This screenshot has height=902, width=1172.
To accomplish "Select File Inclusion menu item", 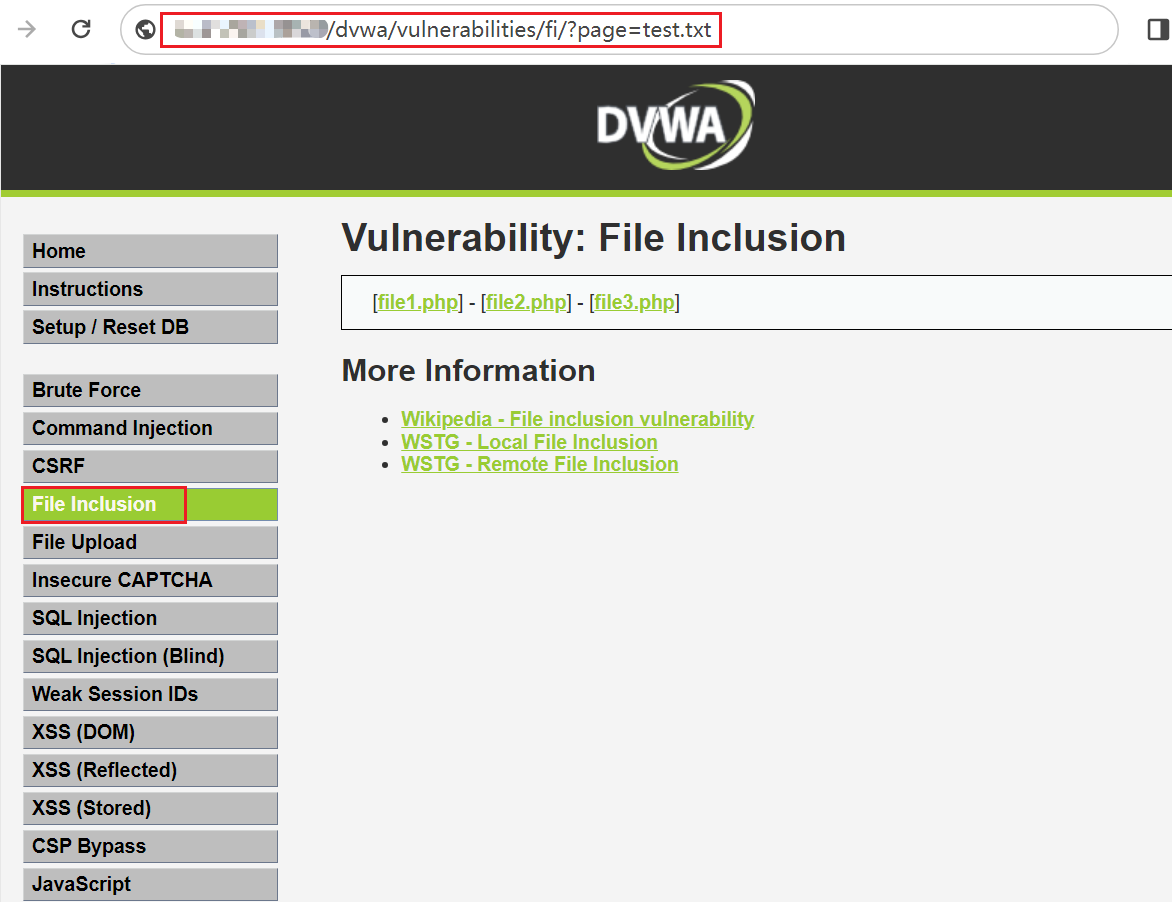I will (150, 504).
